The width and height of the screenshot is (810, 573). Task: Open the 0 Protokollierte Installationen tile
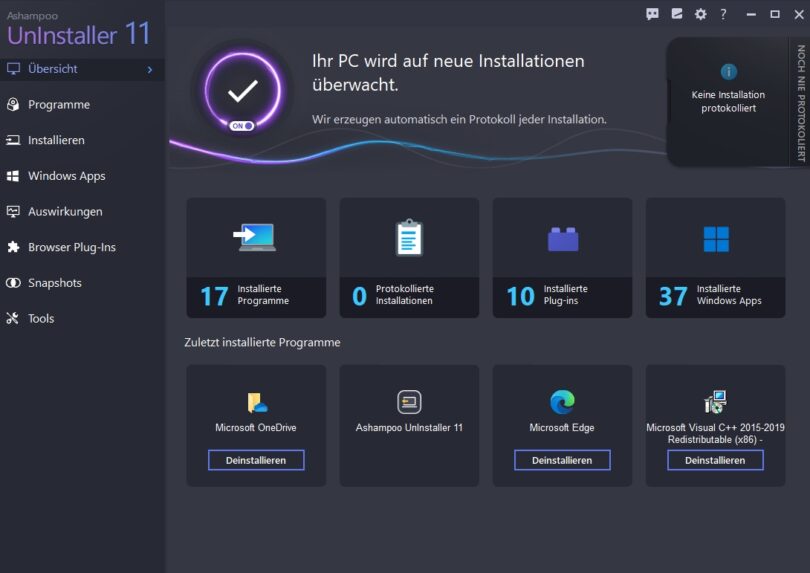point(409,258)
